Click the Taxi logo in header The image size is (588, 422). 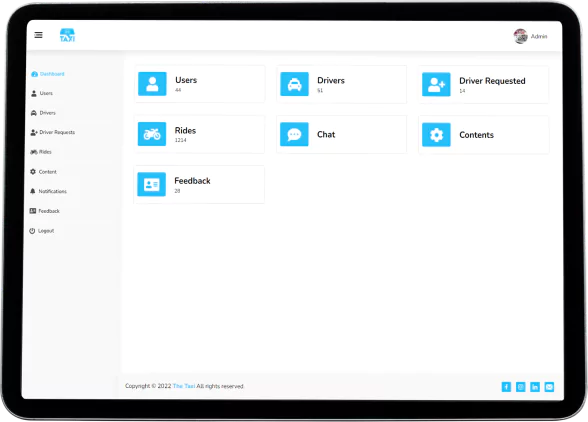click(x=68, y=35)
